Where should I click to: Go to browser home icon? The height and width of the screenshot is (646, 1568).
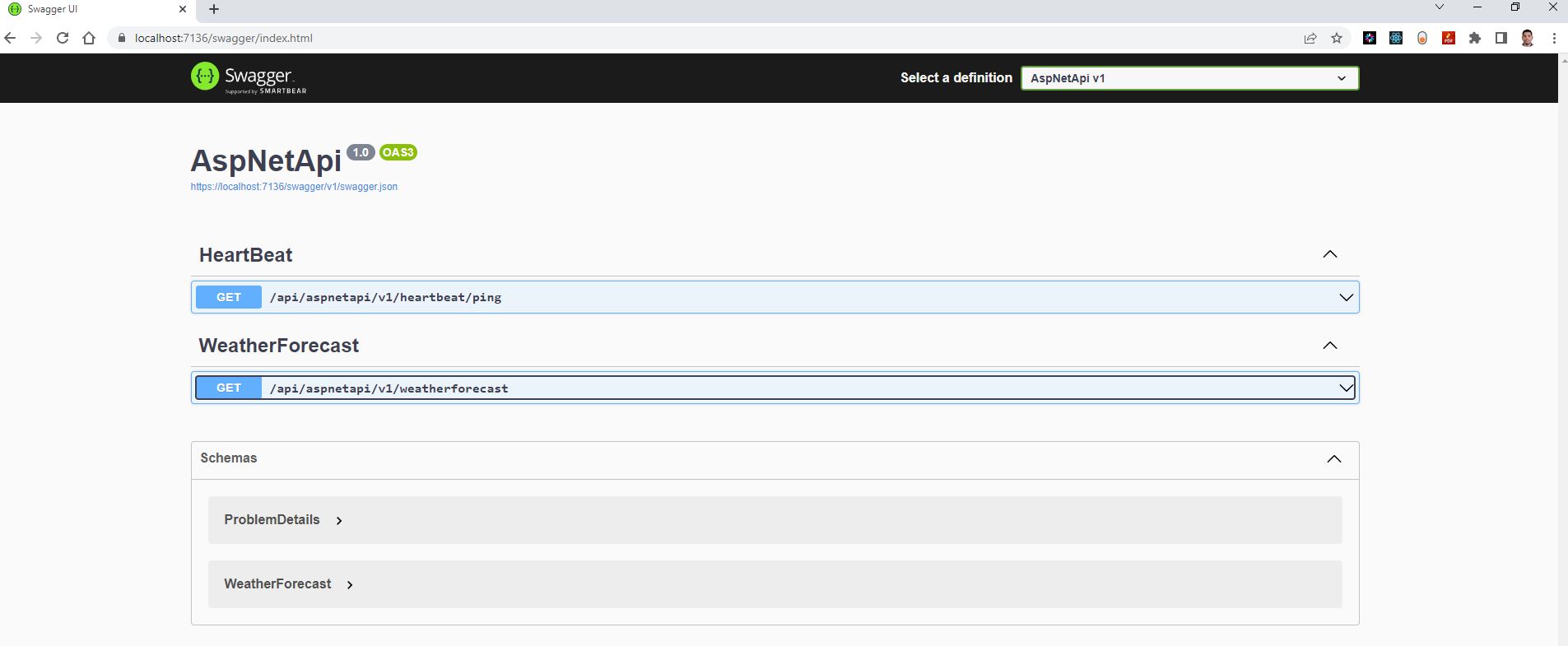(89, 38)
